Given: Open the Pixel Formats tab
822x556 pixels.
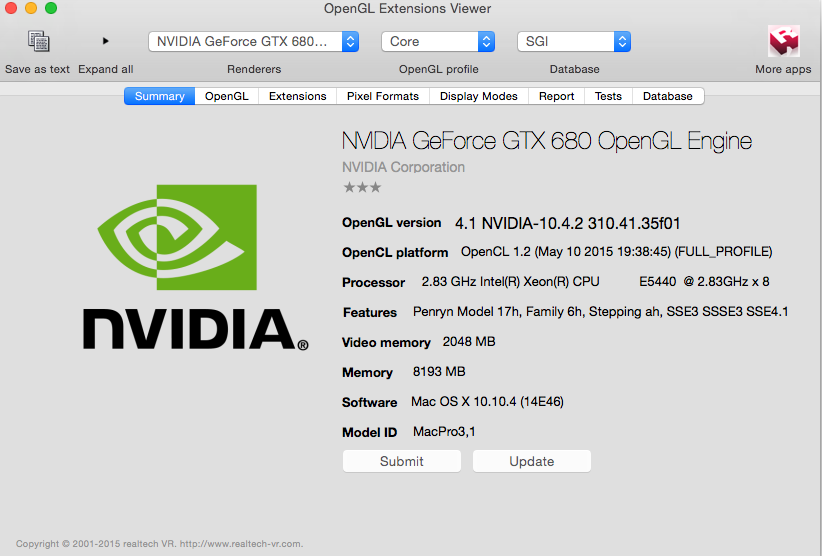Looking at the screenshot, I should [383, 96].
